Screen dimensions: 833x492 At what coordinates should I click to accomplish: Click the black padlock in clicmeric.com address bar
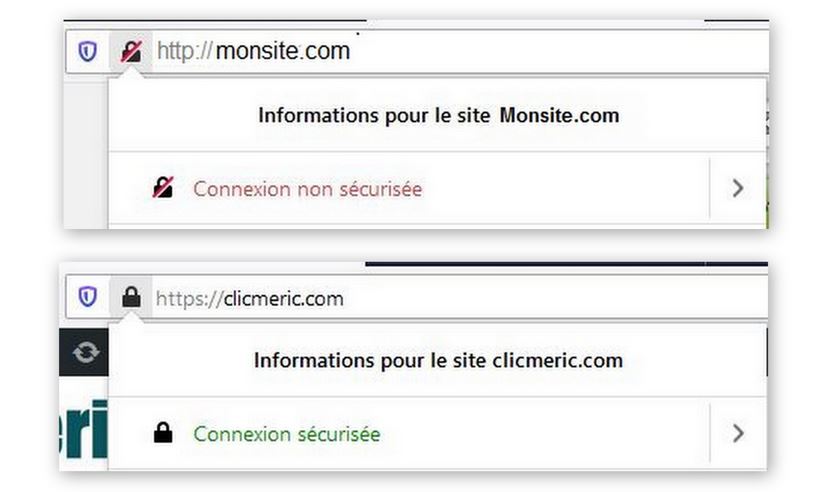[131, 296]
